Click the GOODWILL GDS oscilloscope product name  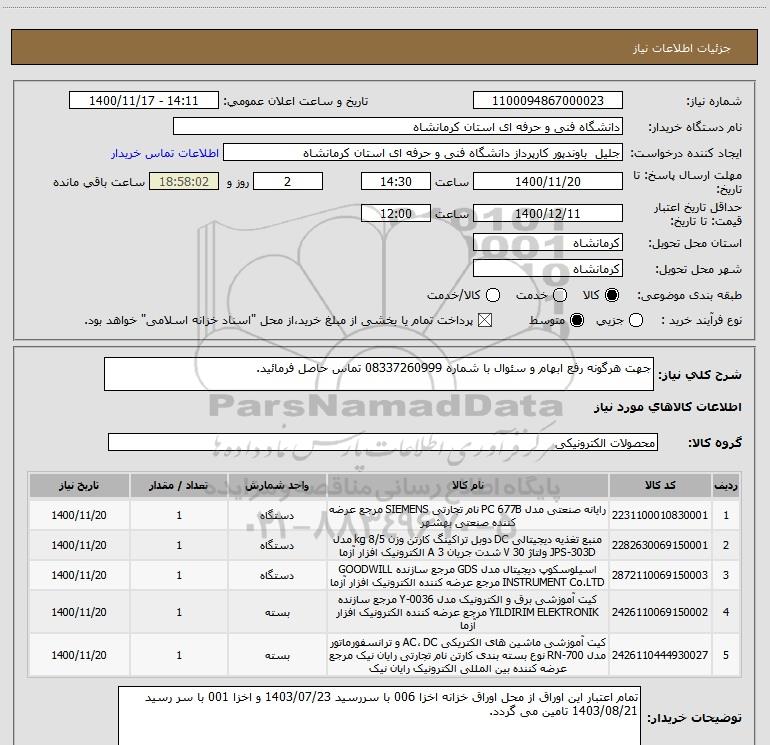coord(468,576)
